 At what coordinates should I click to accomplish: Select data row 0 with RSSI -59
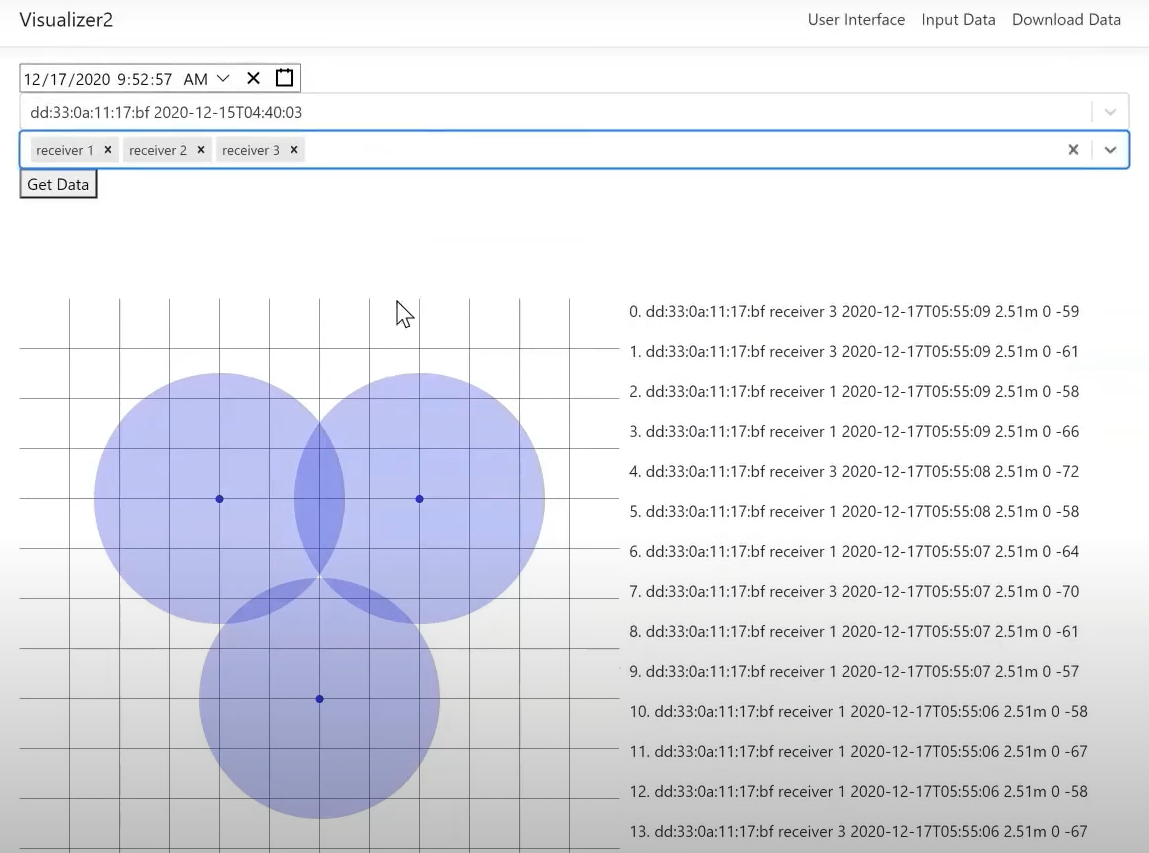[x=854, y=311]
